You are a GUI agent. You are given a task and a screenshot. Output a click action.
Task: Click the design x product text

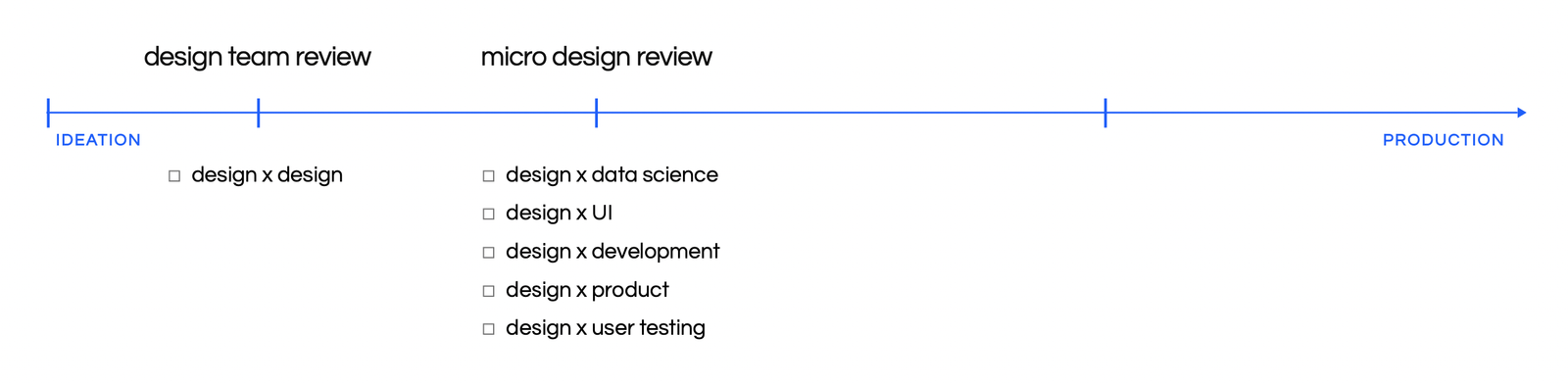(587, 290)
